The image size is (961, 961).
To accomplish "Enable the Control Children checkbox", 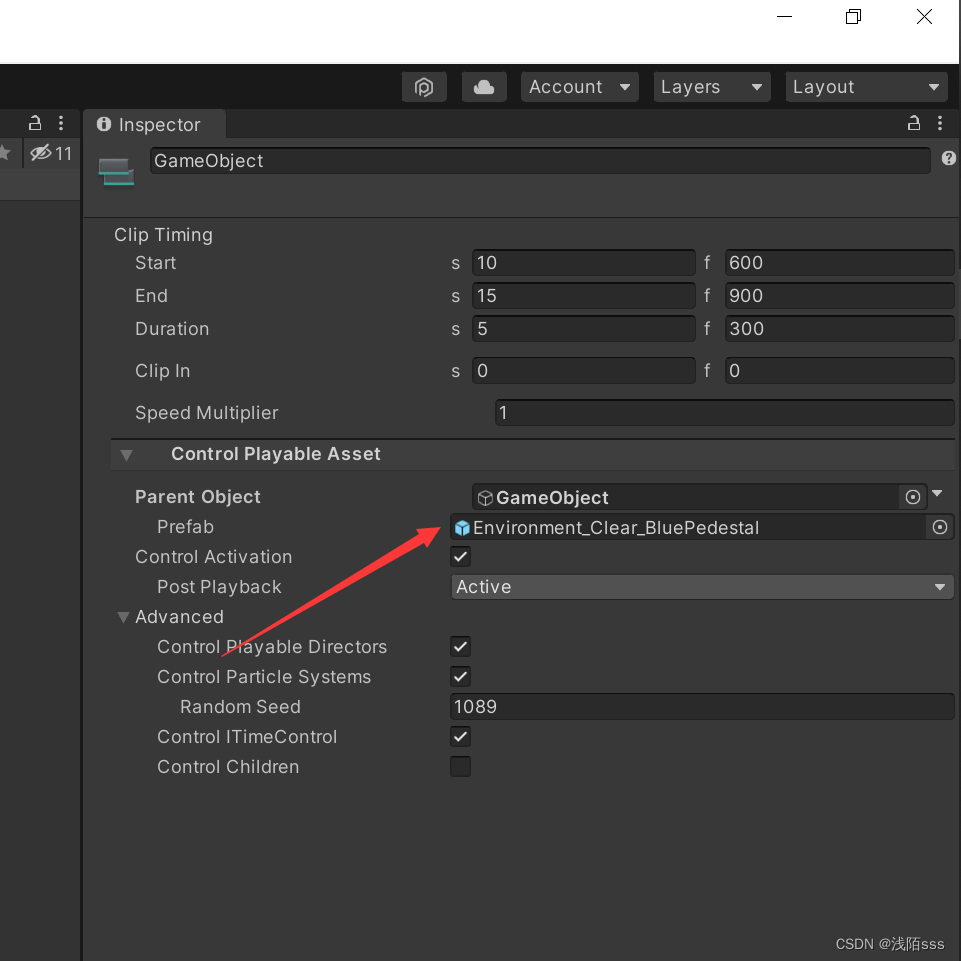I will tap(460, 766).
